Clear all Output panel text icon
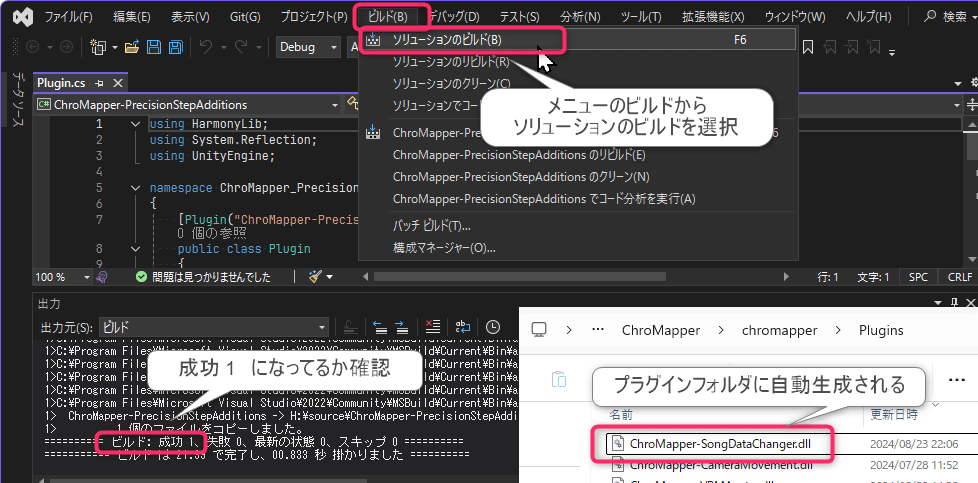 (432, 326)
